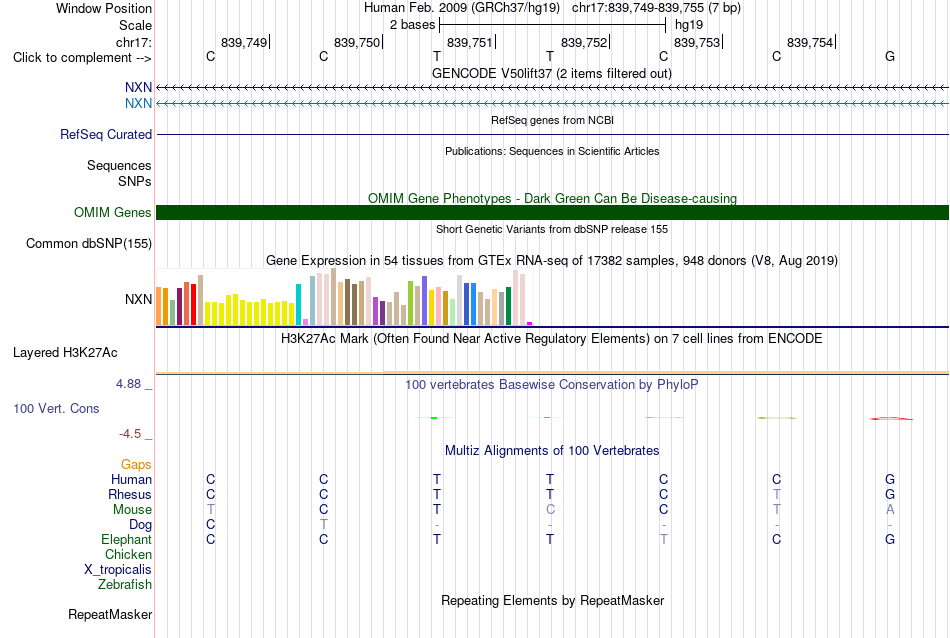Image resolution: width=950 pixels, height=638 pixels.
Task: Click the Elephant species label
Action: pos(126,540)
